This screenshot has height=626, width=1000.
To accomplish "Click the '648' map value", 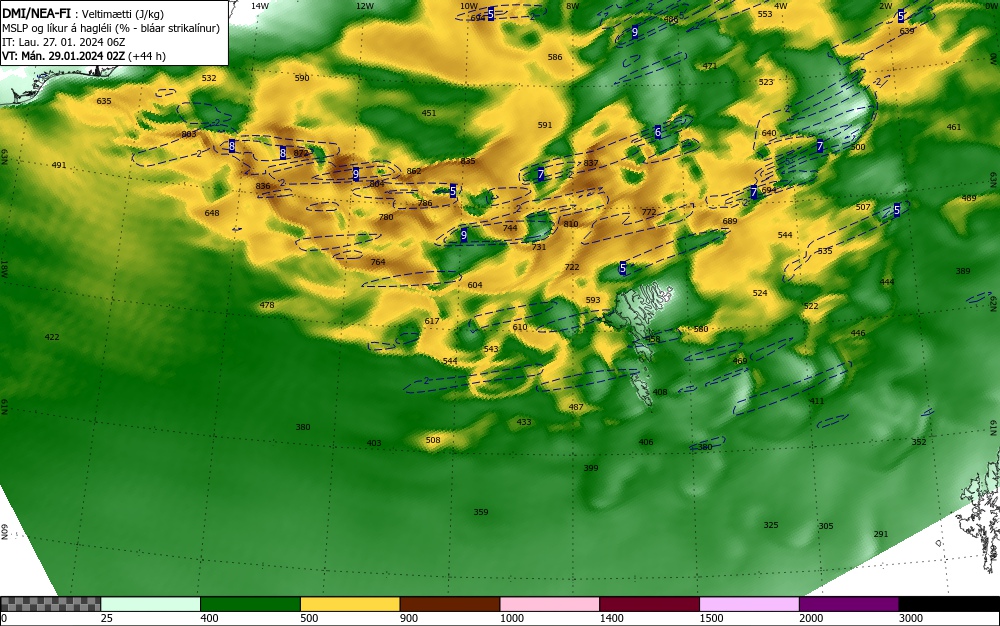I will click(212, 212).
